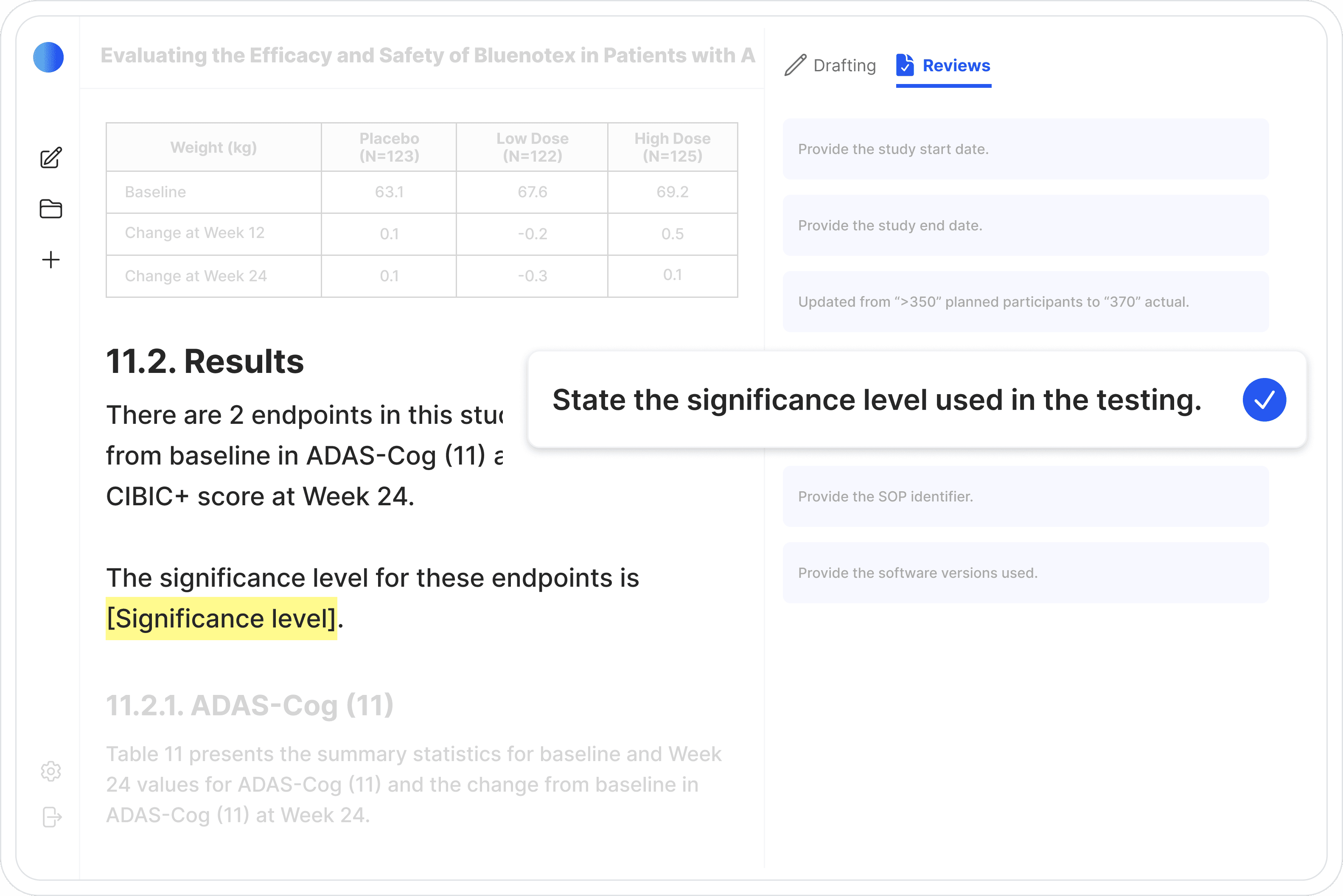Open the edit document icon in sidebar
Screen dimensions: 1343x896
tap(51, 158)
